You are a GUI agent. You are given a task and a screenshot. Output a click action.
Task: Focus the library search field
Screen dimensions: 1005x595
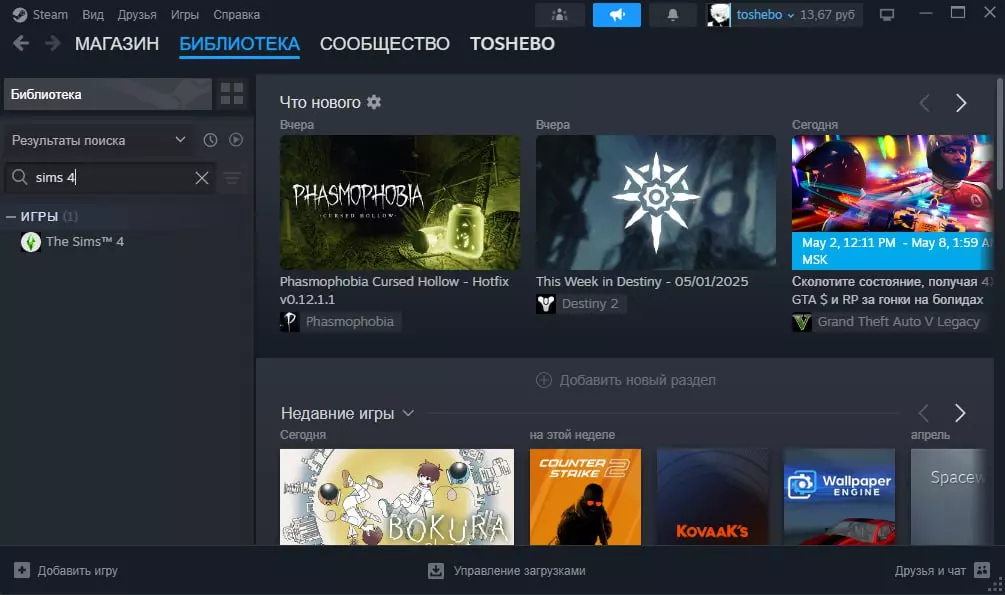[110, 178]
